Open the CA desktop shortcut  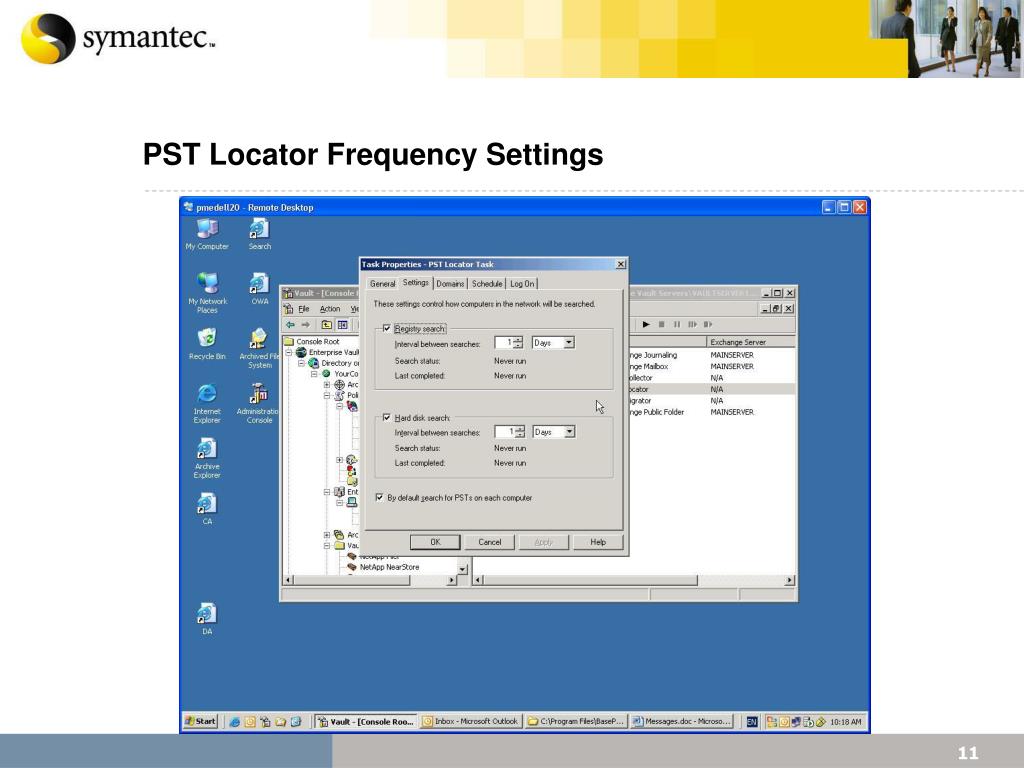[x=207, y=509]
